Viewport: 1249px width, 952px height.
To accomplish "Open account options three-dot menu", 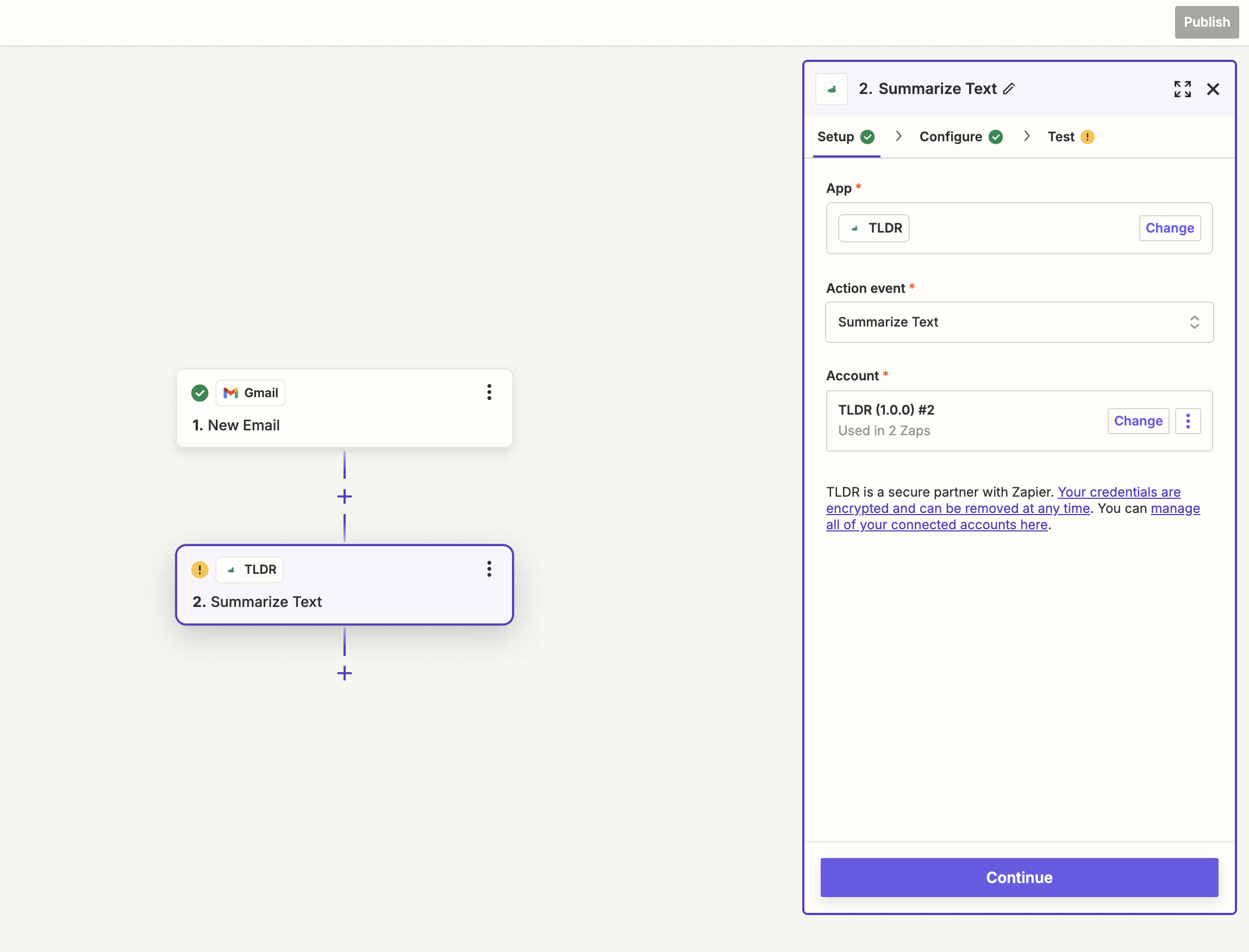I will [x=1188, y=421].
